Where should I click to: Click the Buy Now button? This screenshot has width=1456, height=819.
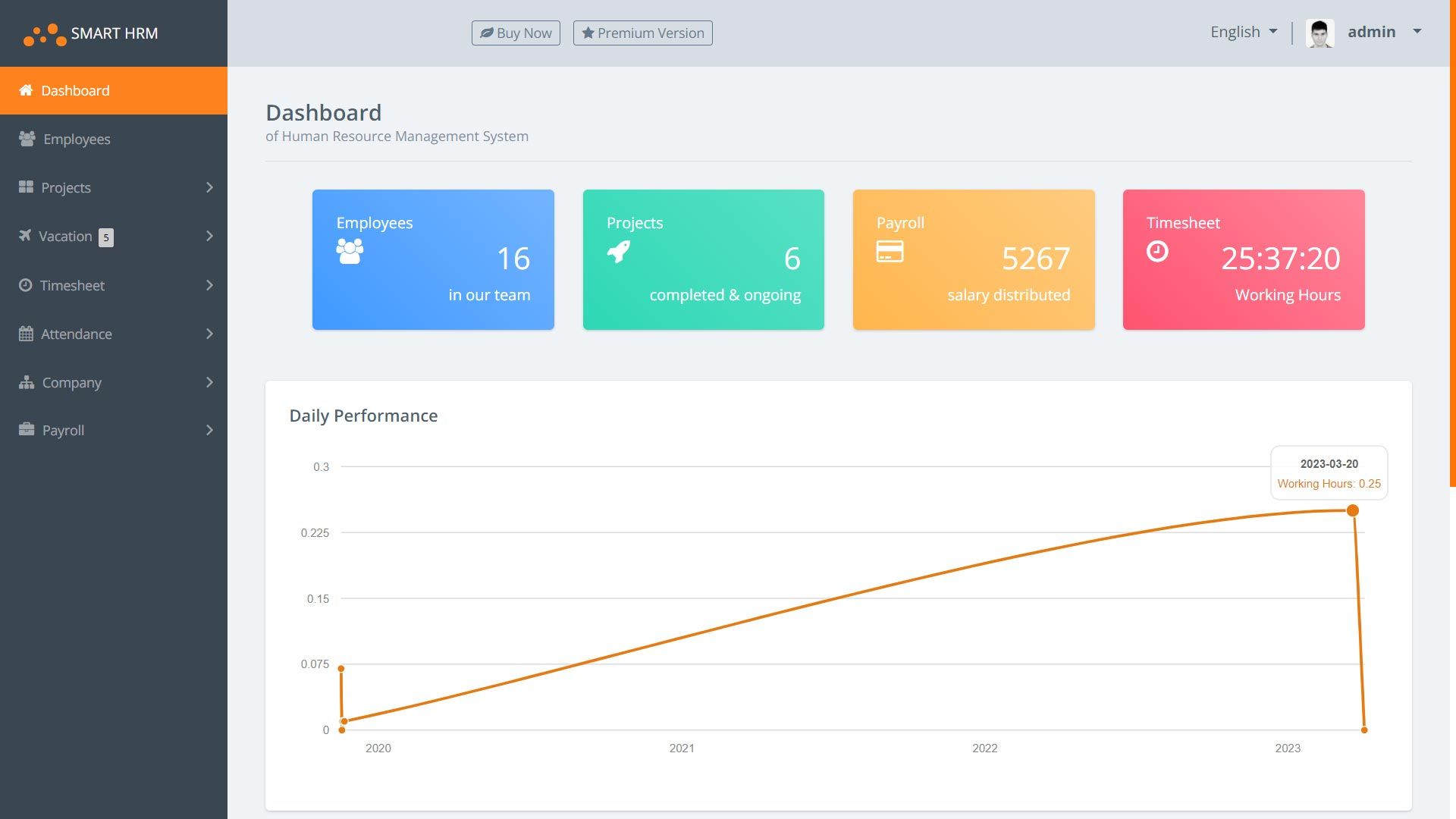[x=516, y=33]
